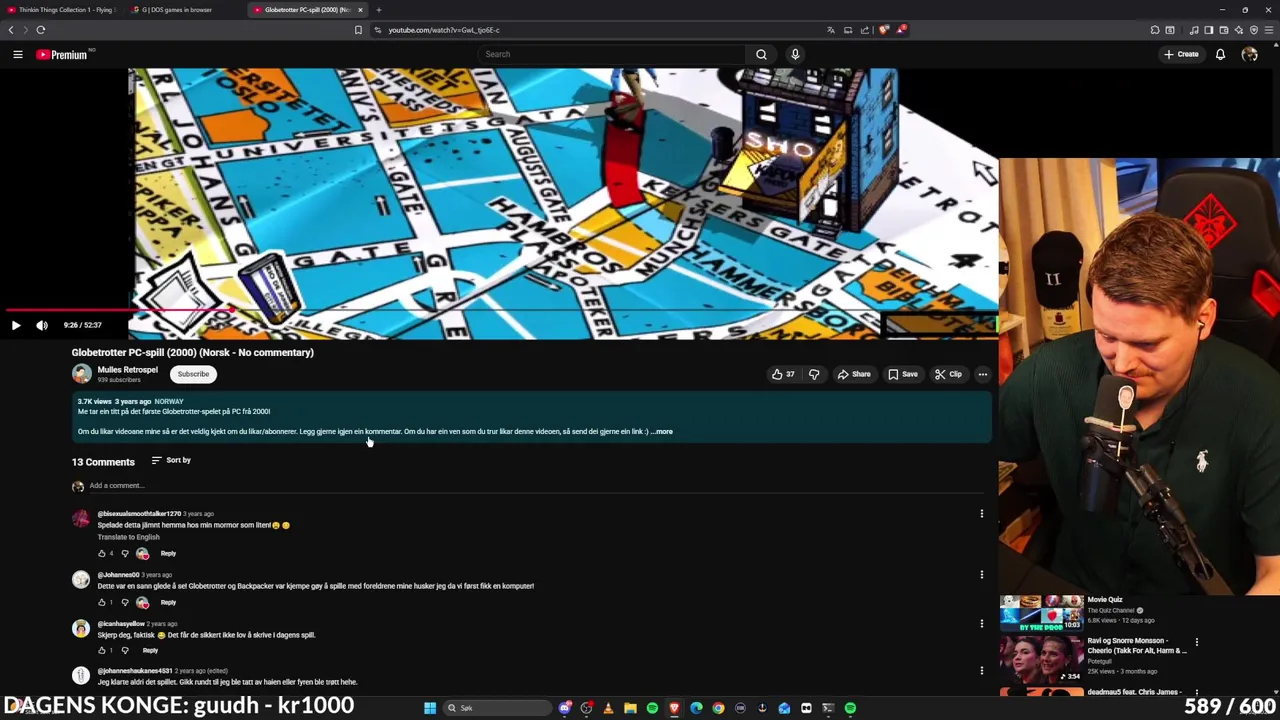Screen dimensions: 1280x720
Task: Open options menu for @icanhasyellow comment
Action: 981,623
